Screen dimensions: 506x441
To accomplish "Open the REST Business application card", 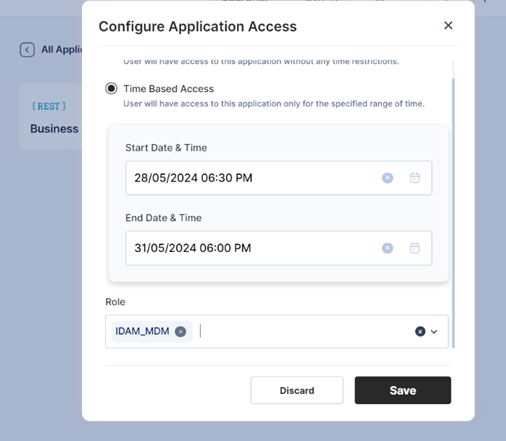I will click(x=51, y=116).
